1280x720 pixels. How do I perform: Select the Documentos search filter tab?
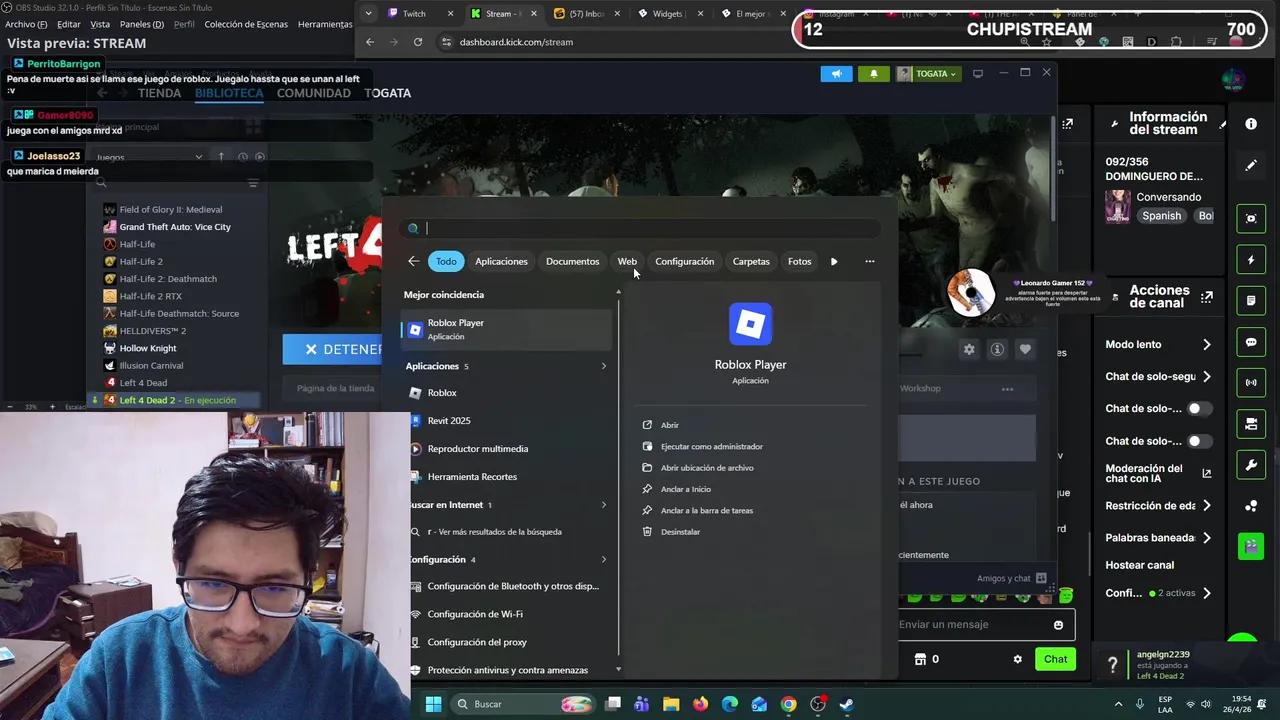[x=572, y=261]
